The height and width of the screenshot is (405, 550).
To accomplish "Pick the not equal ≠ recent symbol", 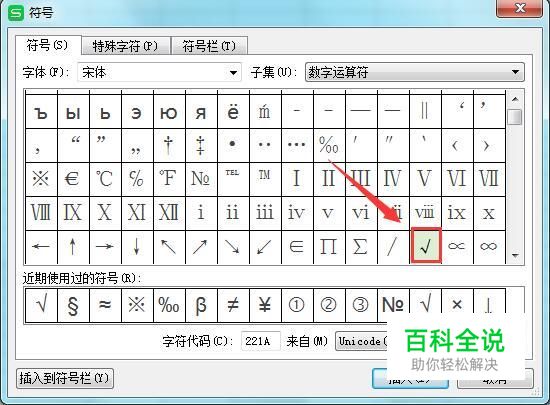I will coord(233,305).
